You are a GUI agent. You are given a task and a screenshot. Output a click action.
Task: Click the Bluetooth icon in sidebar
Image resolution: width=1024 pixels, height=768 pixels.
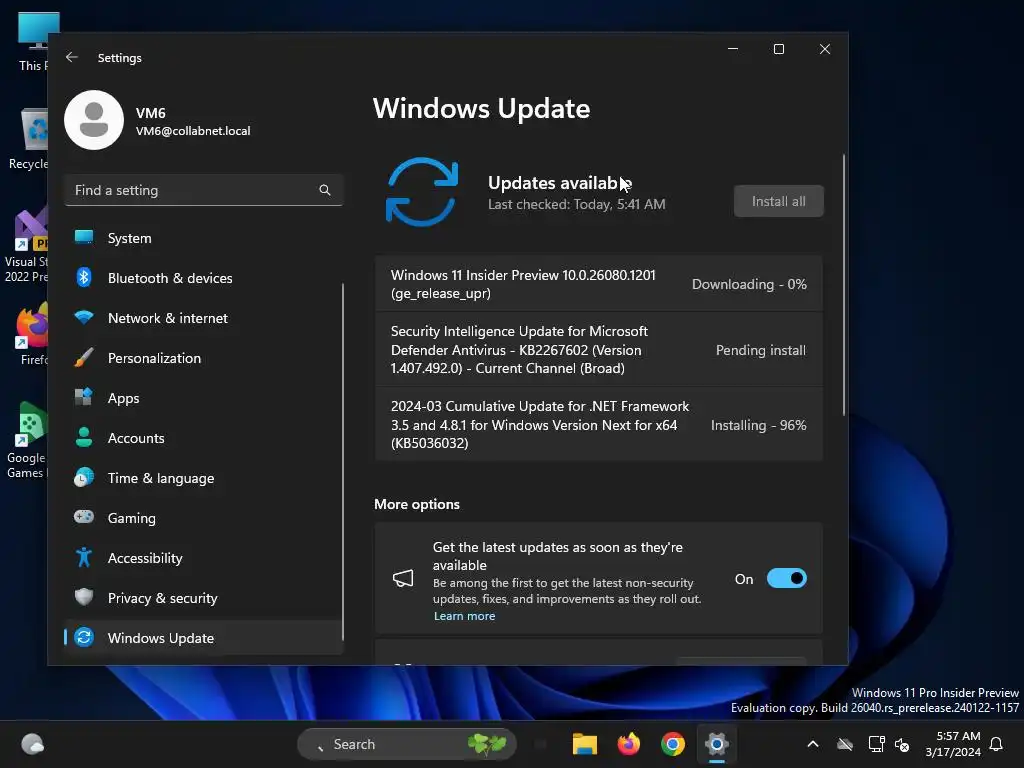point(84,278)
